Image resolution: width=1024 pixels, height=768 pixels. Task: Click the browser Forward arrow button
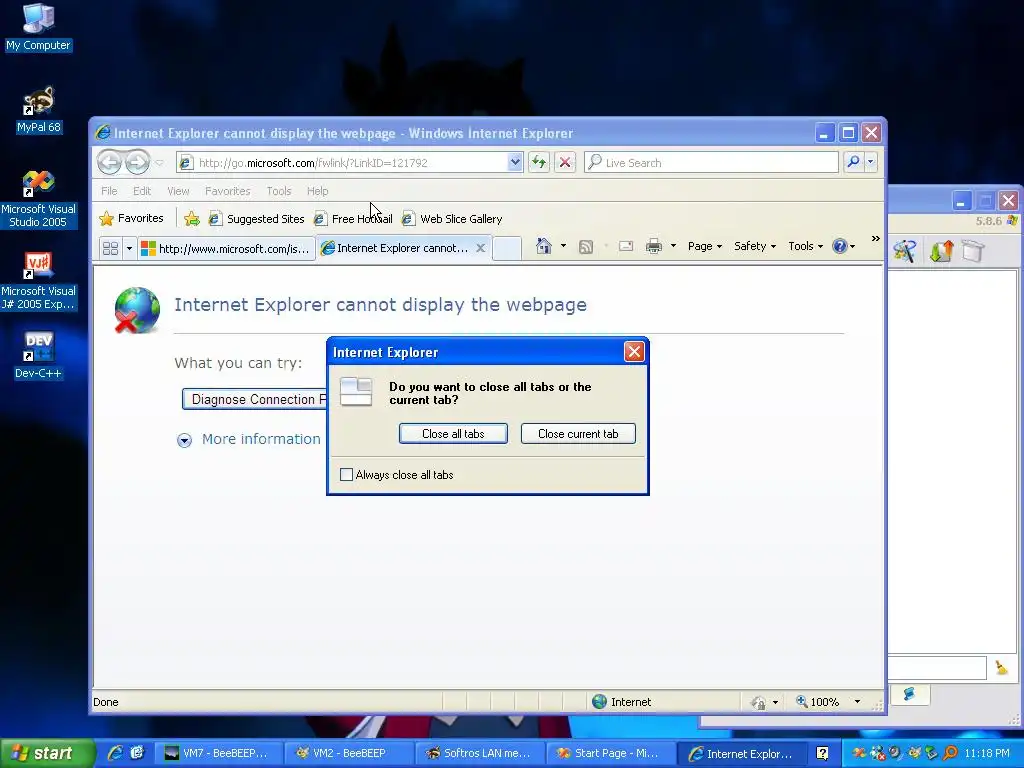pyautogui.click(x=136, y=162)
